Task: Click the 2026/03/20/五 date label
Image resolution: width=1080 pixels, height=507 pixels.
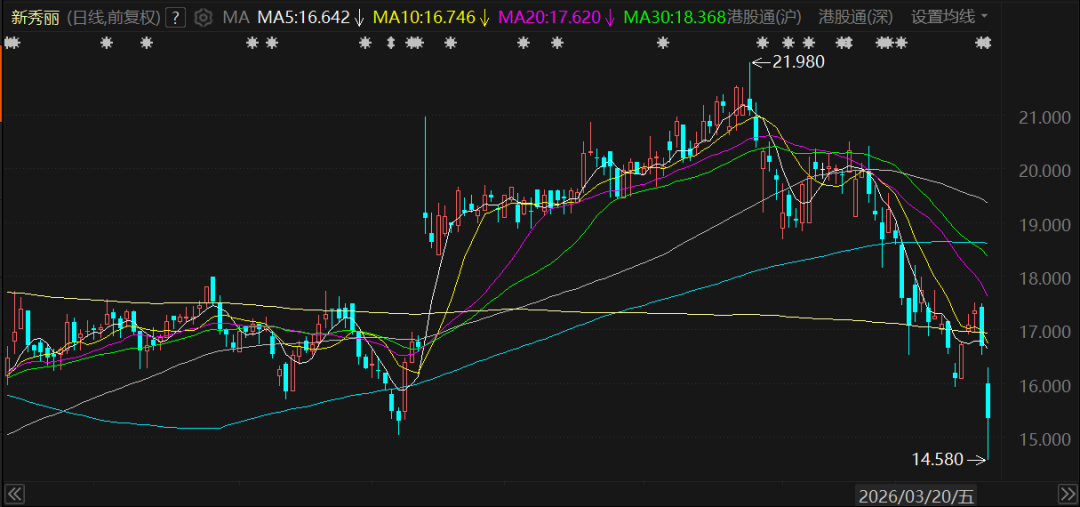Action: (x=917, y=495)
